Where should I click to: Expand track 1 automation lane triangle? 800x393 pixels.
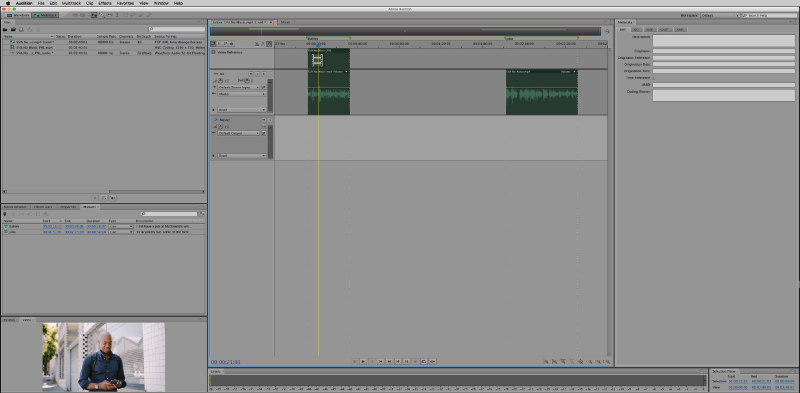pyautogui.click(x=213, y=110)
